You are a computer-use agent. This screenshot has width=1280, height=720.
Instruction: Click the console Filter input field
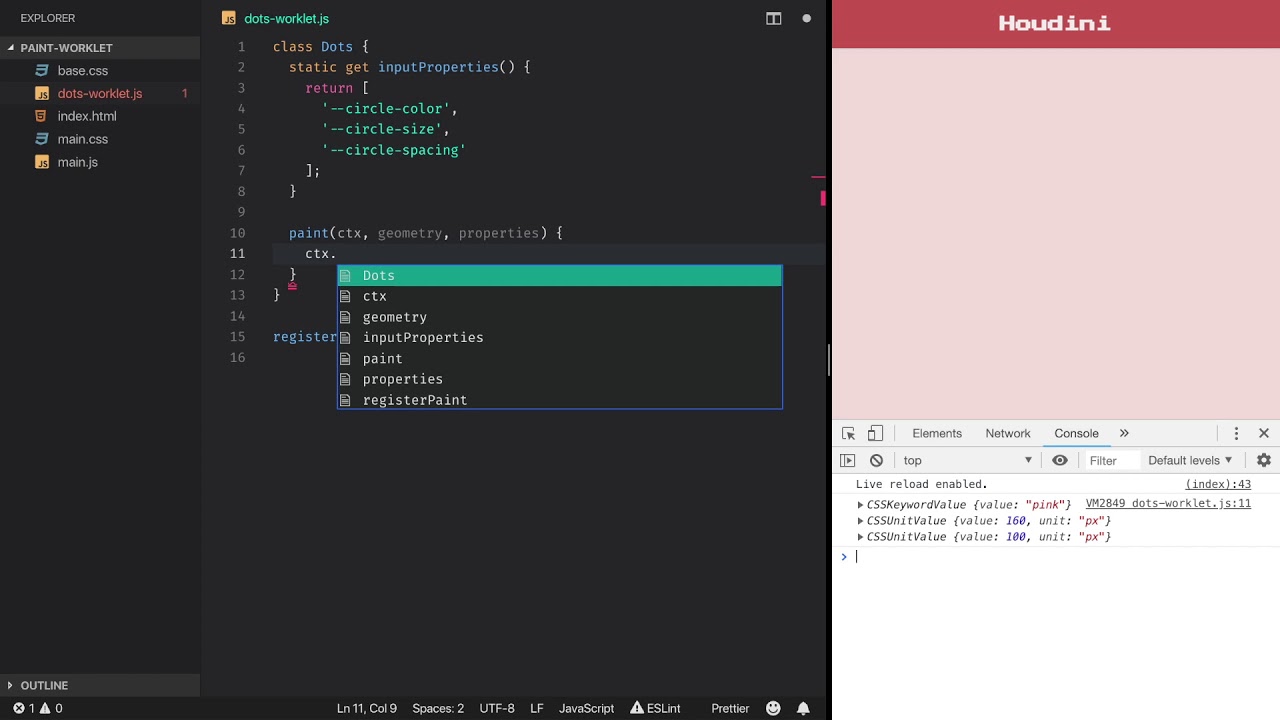click(1110, 460)
